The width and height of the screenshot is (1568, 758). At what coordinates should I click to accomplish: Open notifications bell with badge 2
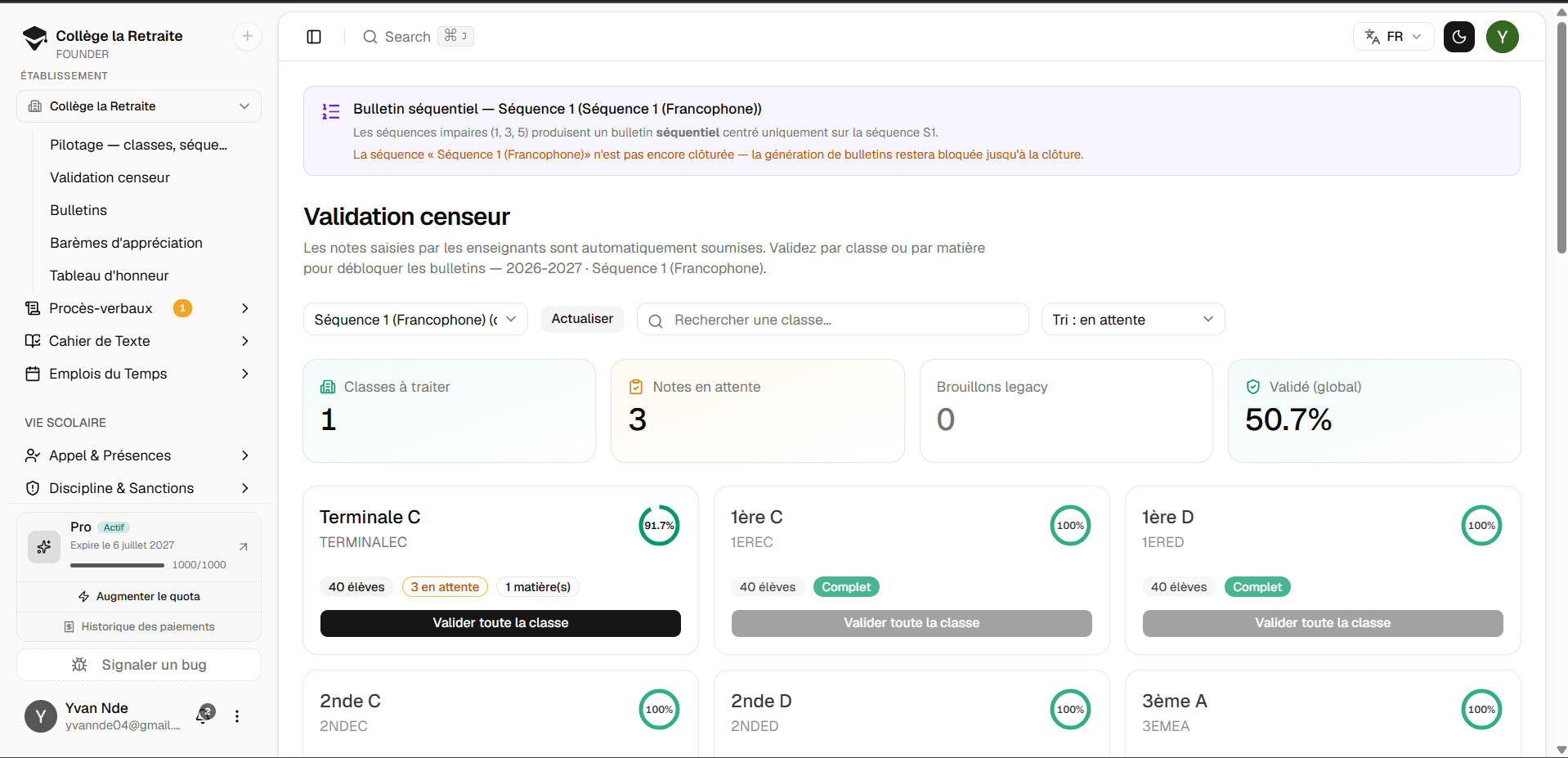click(x=204, y=715)
